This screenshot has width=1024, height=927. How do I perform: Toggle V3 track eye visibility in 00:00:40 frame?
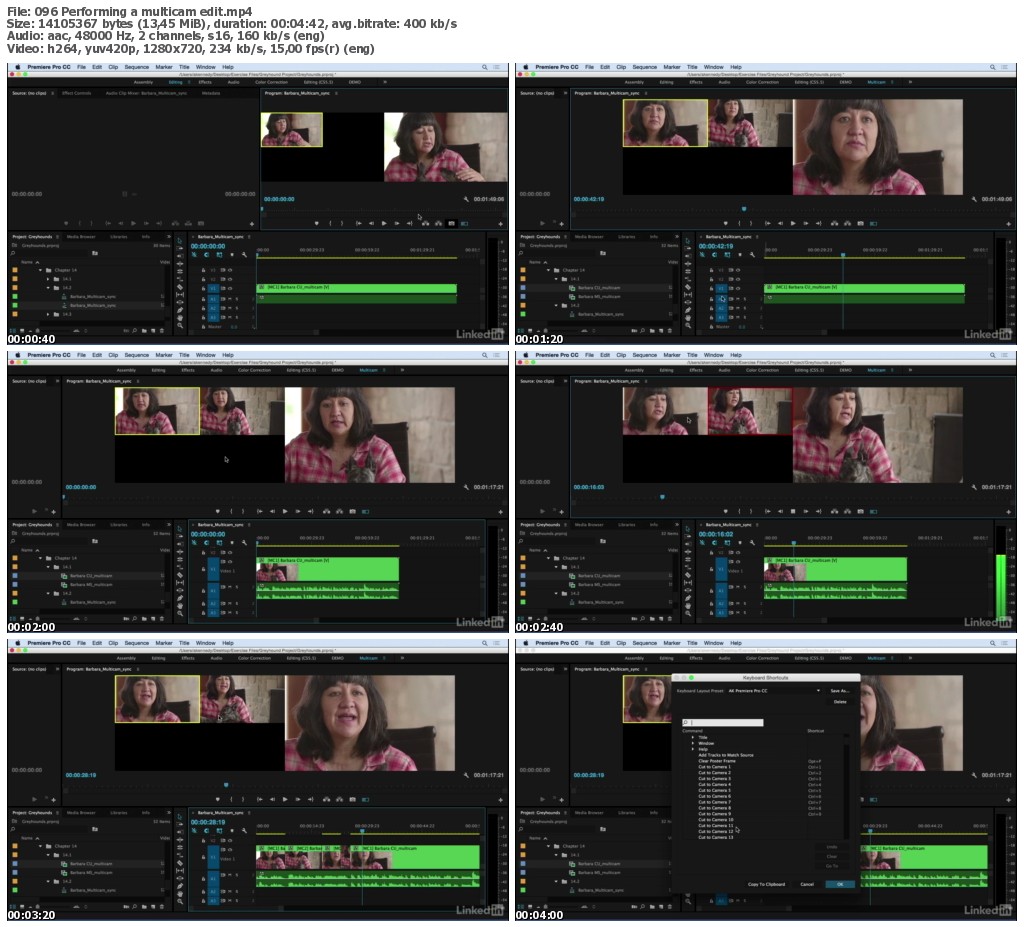pos(231,270)
